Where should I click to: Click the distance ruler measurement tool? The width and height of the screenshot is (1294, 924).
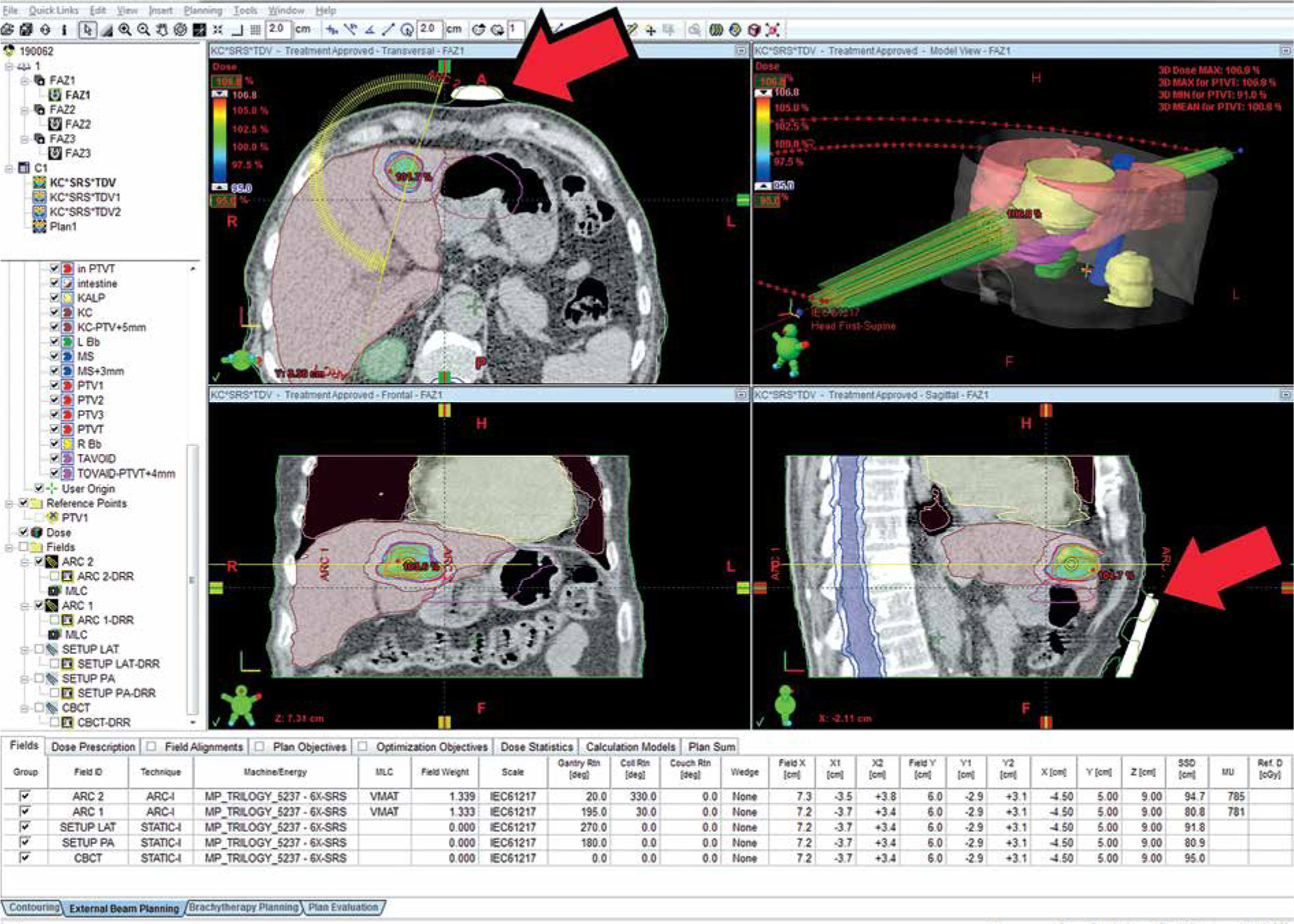pos(388,29)
